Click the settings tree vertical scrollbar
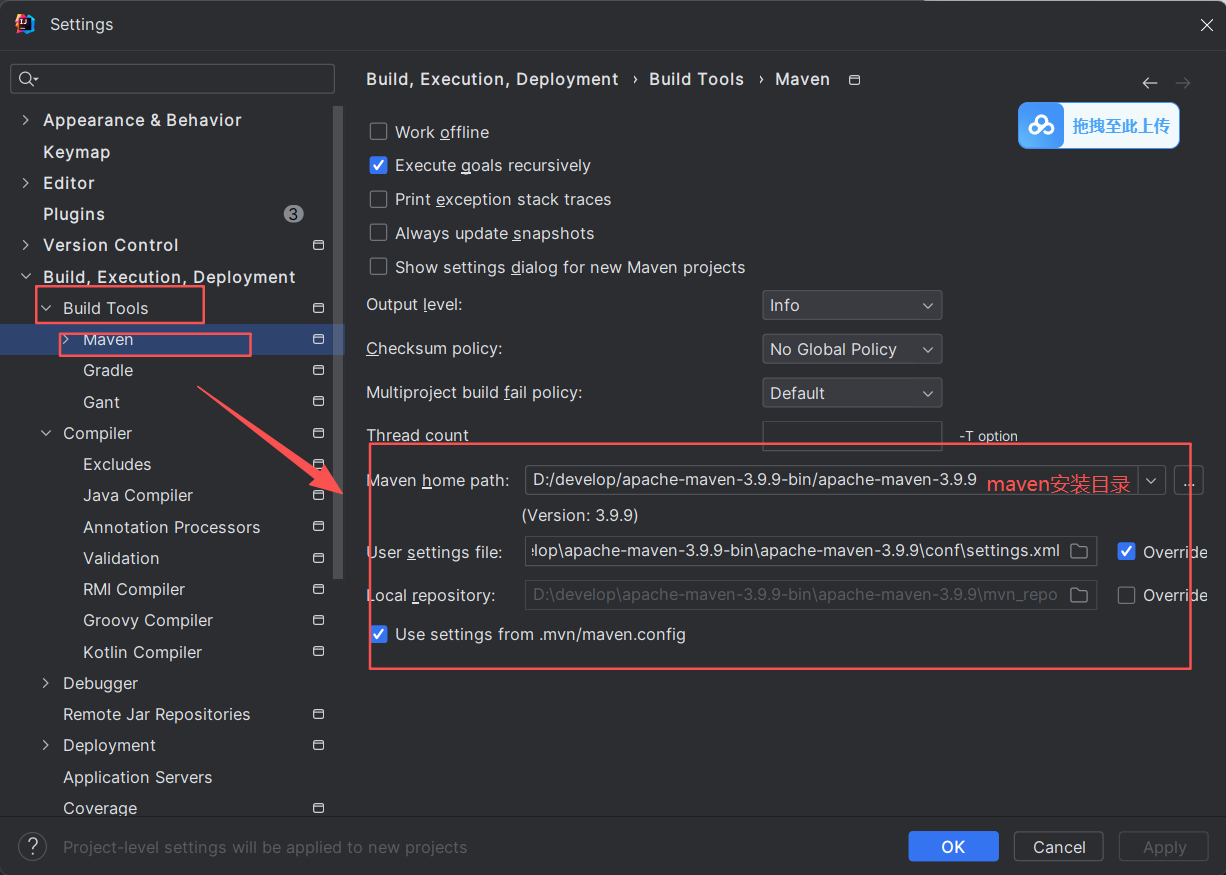This screenshot has width=1226, height=875. coord(338,340)
